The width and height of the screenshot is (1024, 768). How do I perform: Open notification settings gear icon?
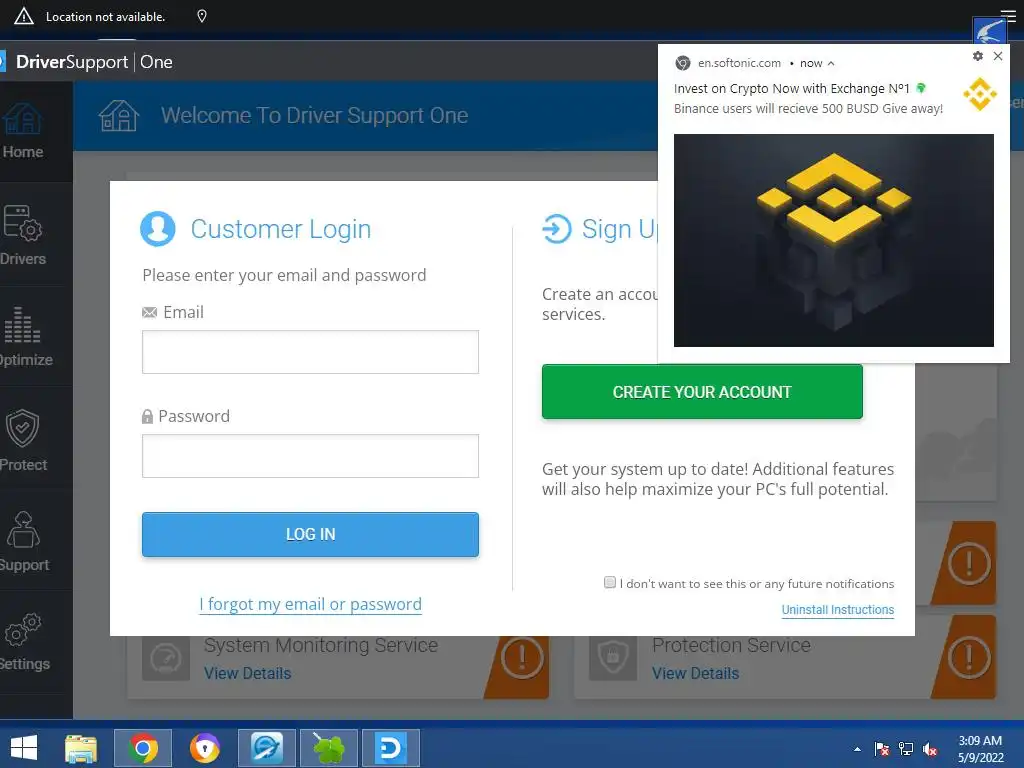click(x=978, y=56)
